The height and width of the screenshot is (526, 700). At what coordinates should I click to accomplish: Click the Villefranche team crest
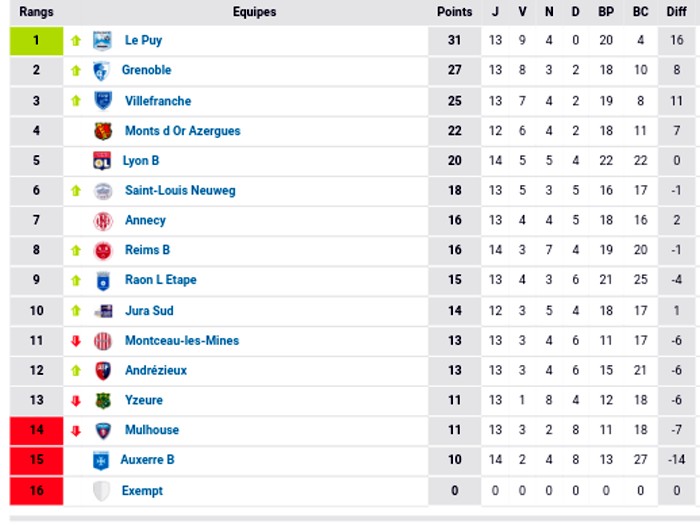(x=102, y=101)
